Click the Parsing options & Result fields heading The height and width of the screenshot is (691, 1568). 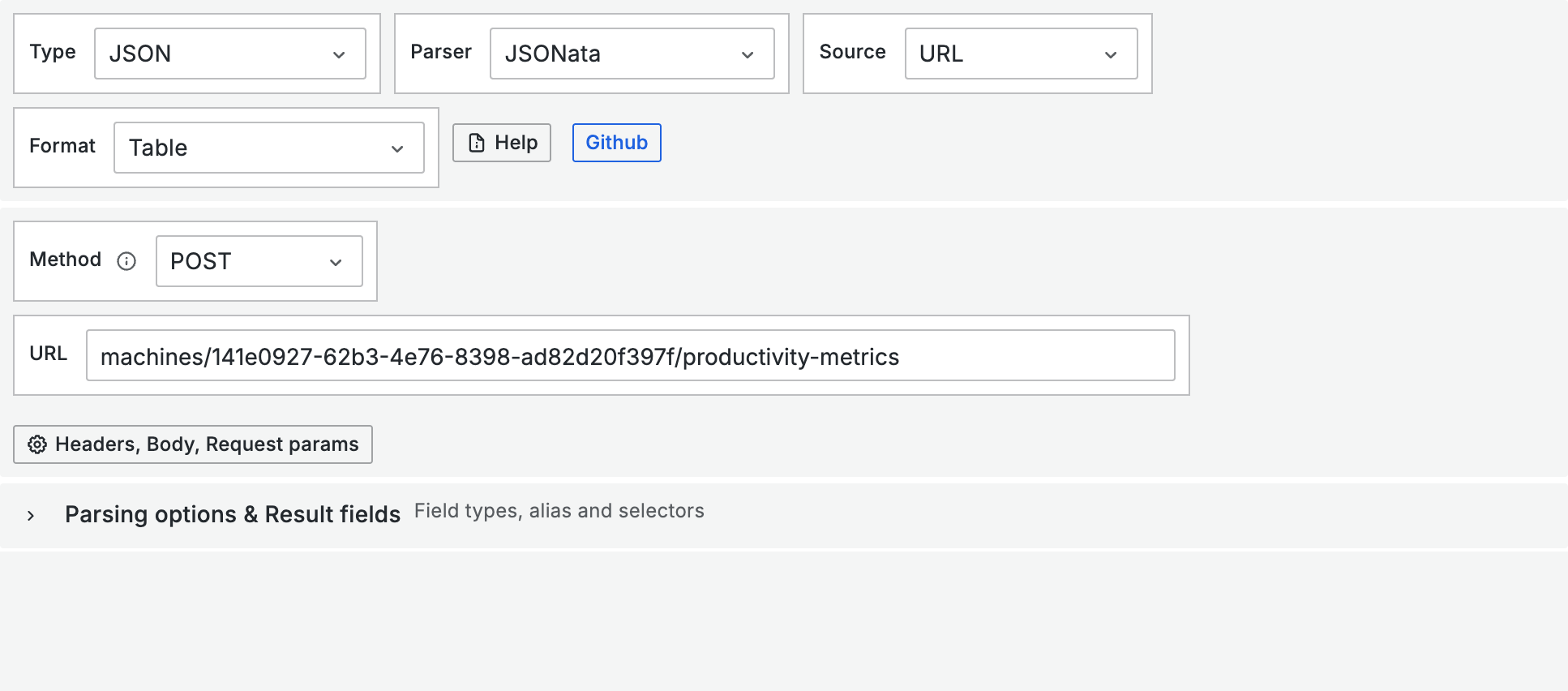click(233, 514)
